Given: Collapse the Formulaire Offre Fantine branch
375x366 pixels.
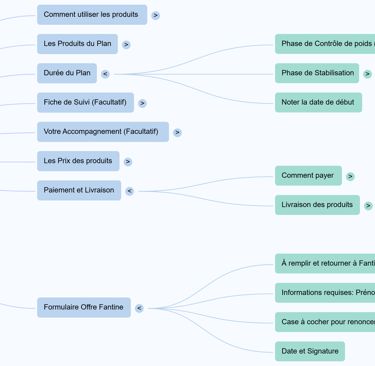Looking at the screenshot, I should (139, 308).
